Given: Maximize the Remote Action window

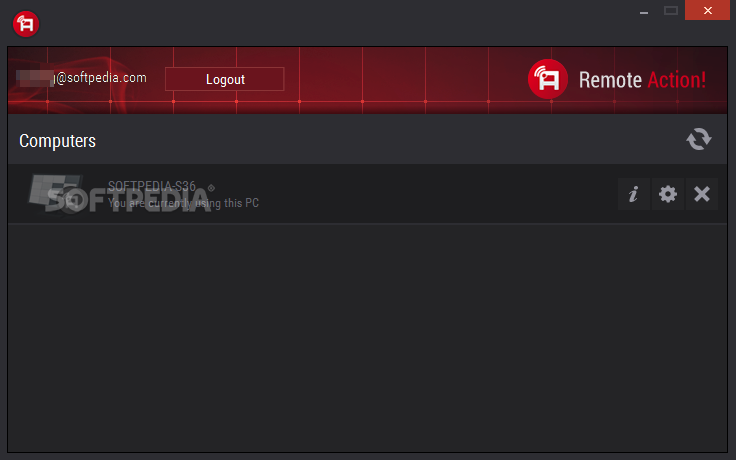Looking at the screenshot, I should pos(671,10).
